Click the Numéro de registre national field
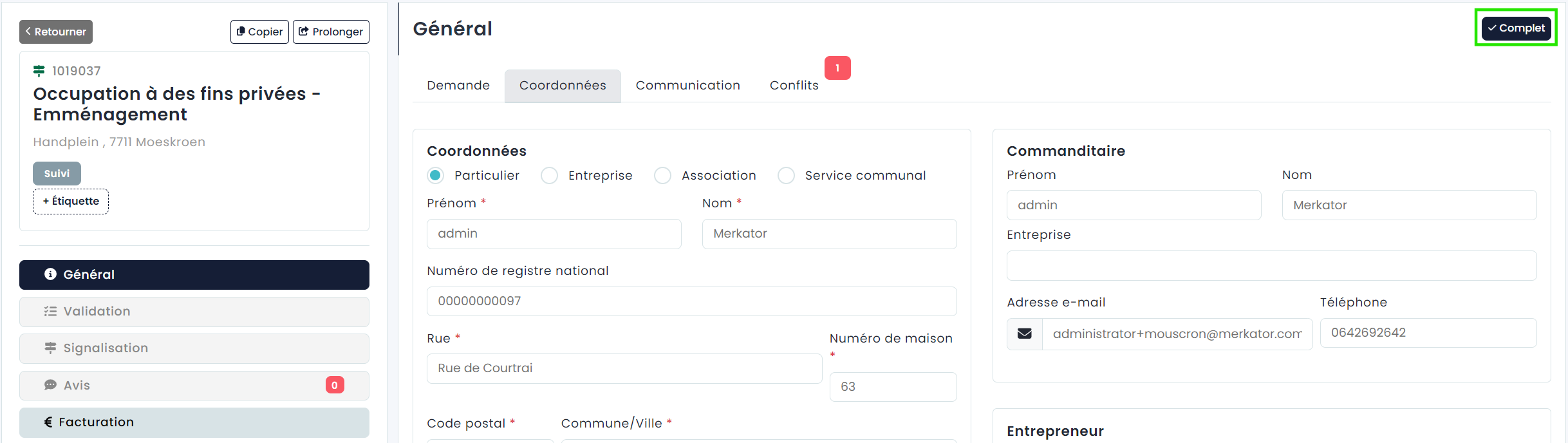1568x443 pixels. pyautogui.click(x=692, y=301)
